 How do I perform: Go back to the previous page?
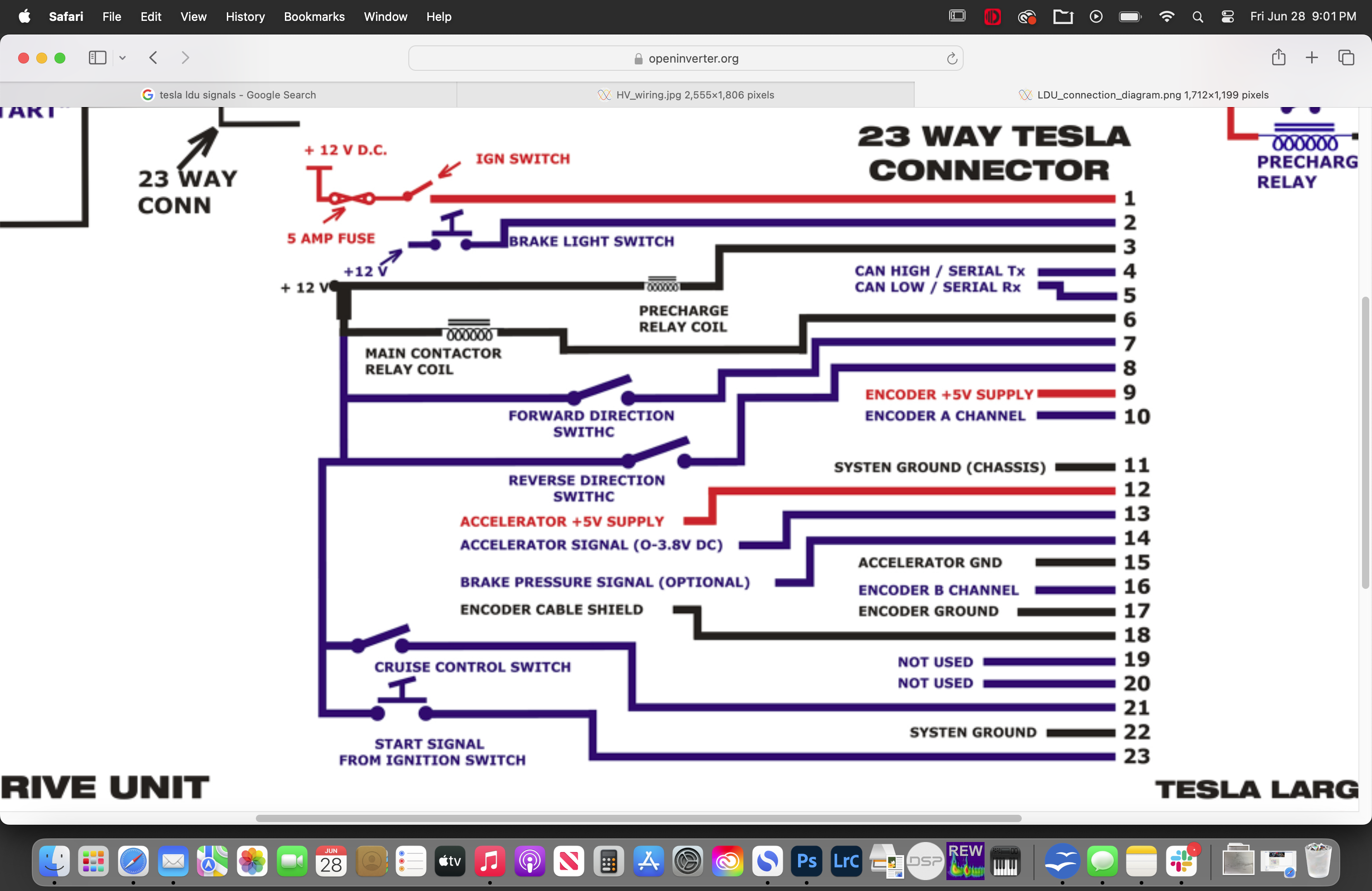(153, 58)
